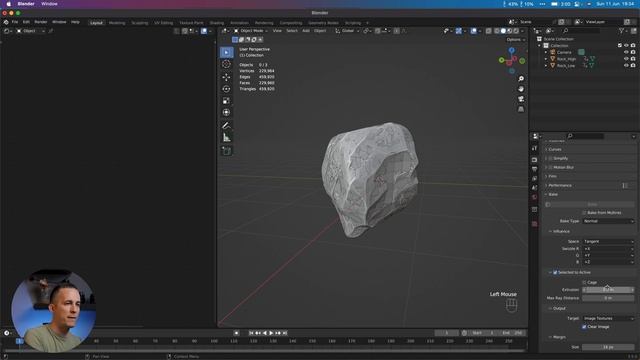This screenshot has width=640, height=360.
Task: Open the viewport View menu button
Action: [x=277, y=31]
